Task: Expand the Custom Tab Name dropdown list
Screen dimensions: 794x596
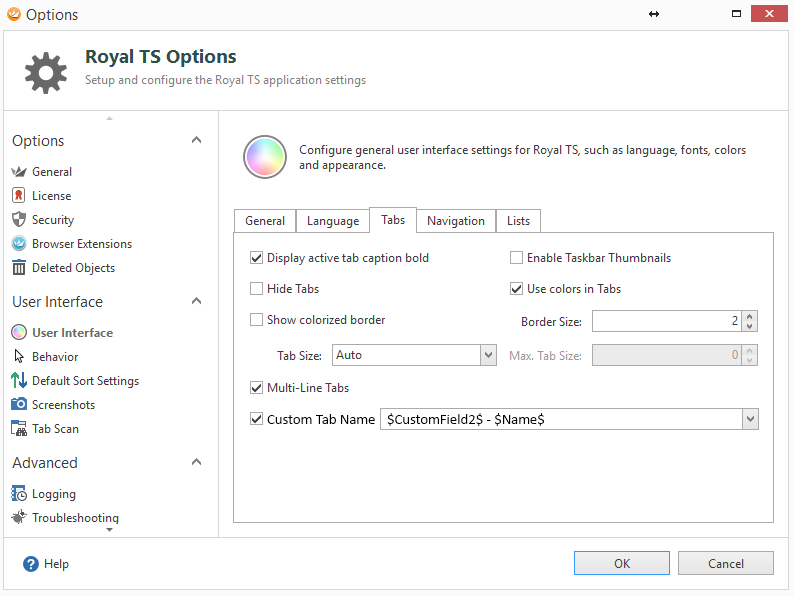Action: tap(750, 420)
